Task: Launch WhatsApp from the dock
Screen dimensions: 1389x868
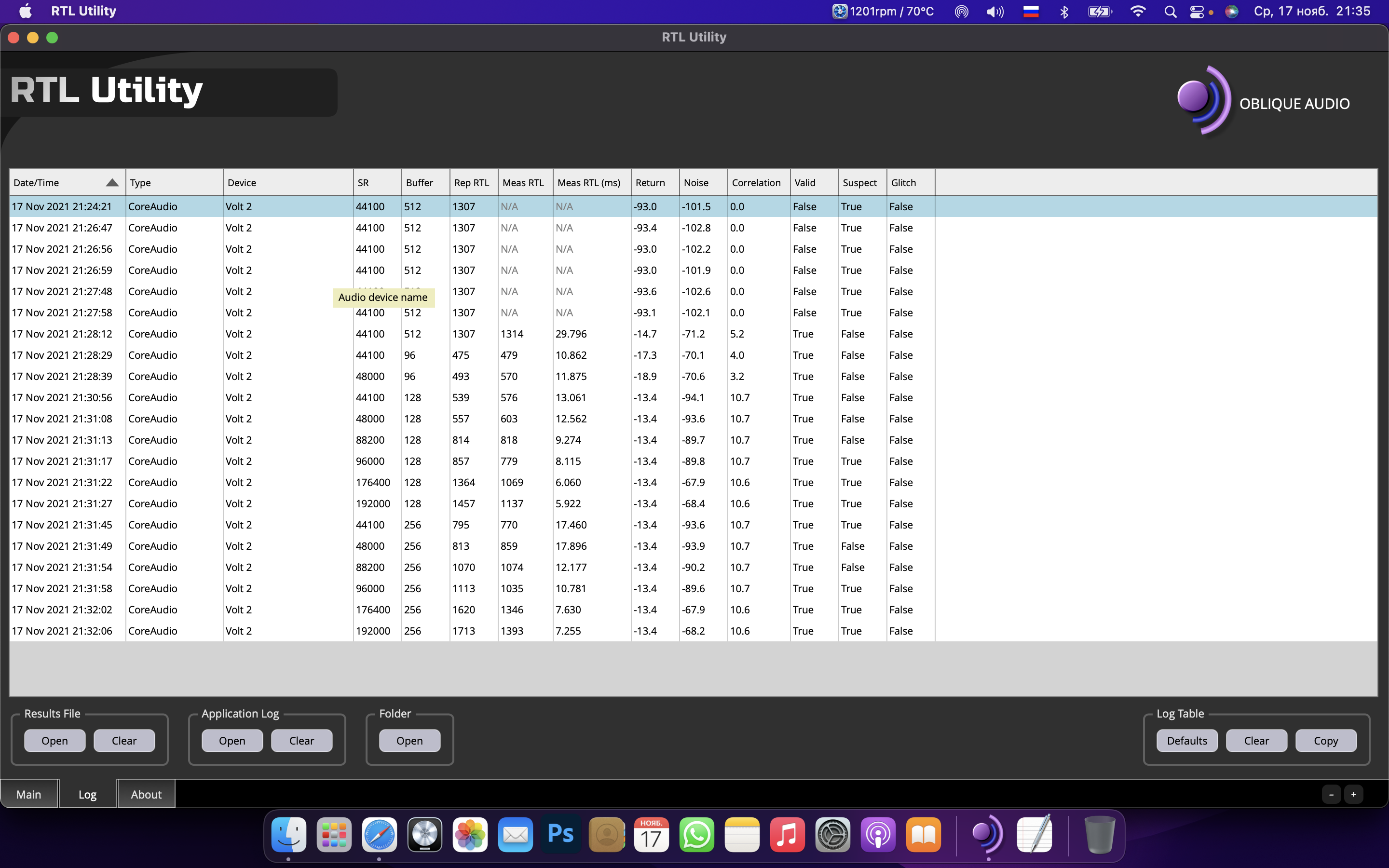Action: [696, 834]
